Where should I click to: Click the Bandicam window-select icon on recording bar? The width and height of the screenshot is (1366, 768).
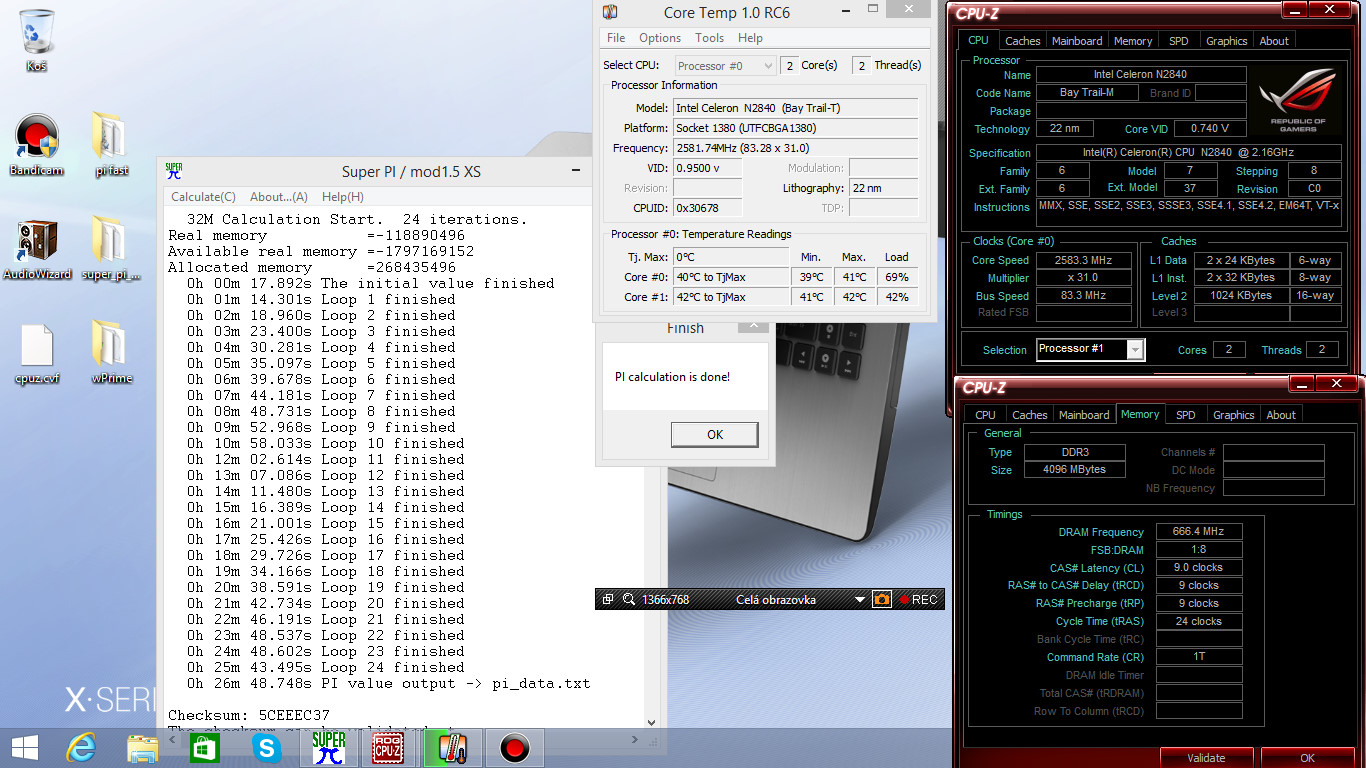(x=608, y=600)
